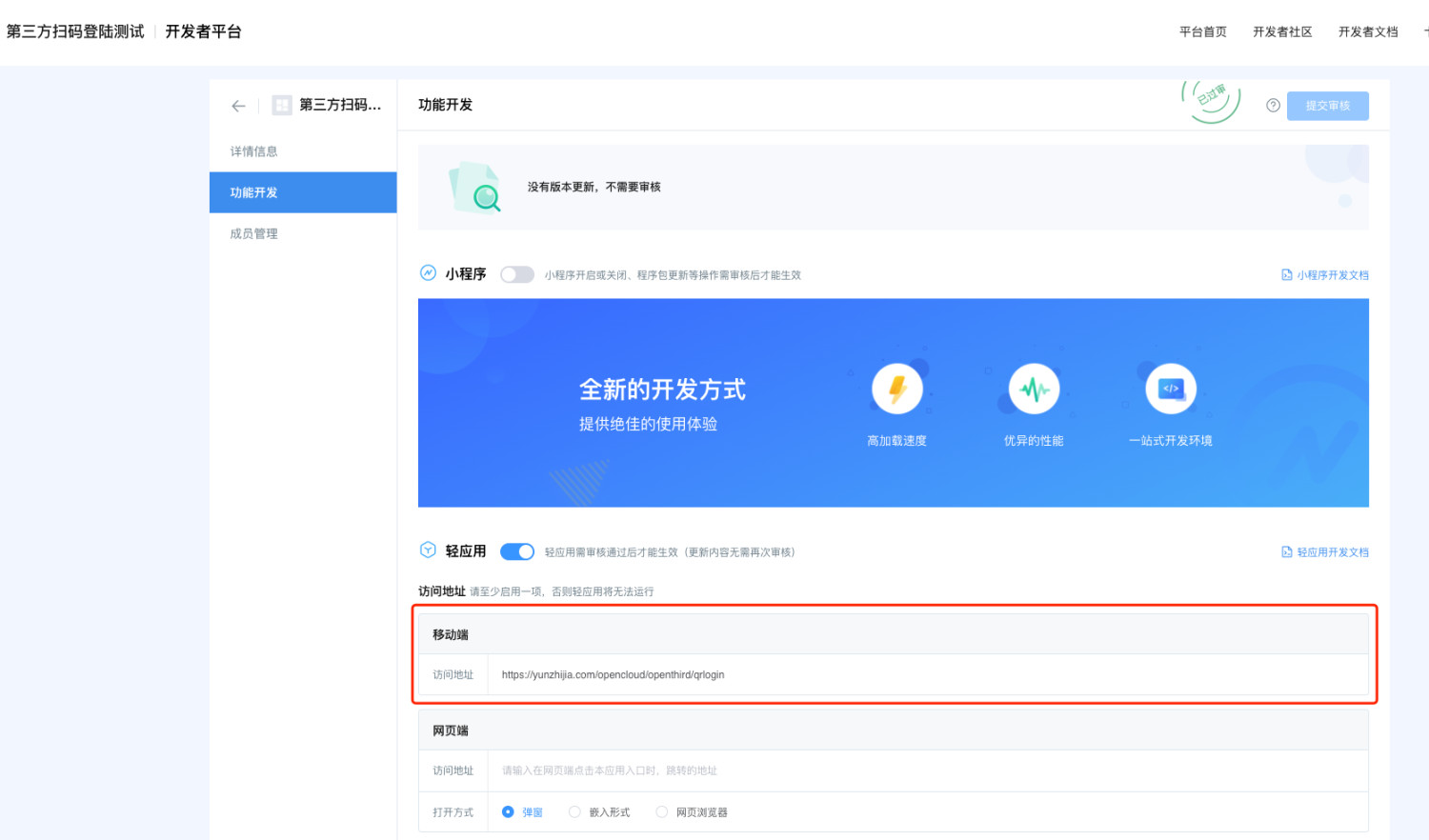Go to 开发者社区 in top navigation
This screenshot has width=1429, height=840.
pos(1282,32)
